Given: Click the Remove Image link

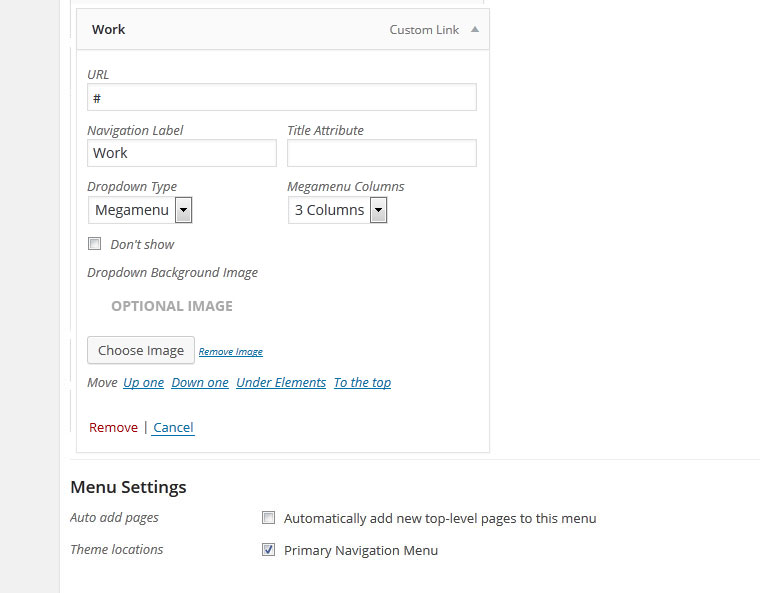Looking at the screenshot, I should click(230, 352).
